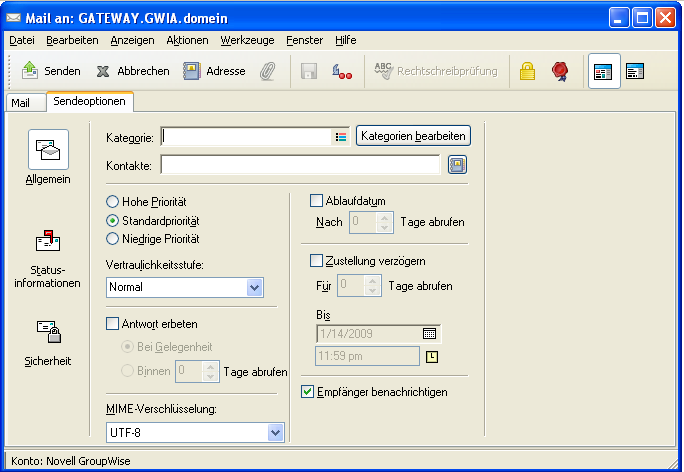This screenshot has height=472, width=684.
Task: Choose the Bei Gelegenheit radio option
Action: 127,347
